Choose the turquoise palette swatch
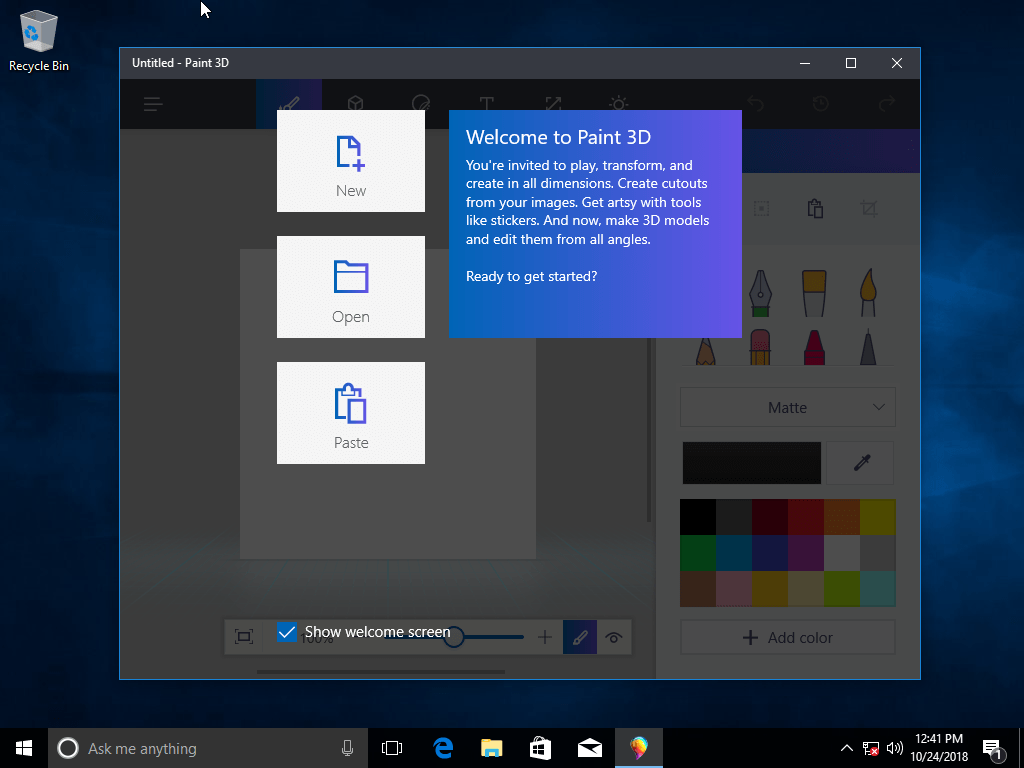This screenshot has height=768, width=1024. [x=878, y=589]
